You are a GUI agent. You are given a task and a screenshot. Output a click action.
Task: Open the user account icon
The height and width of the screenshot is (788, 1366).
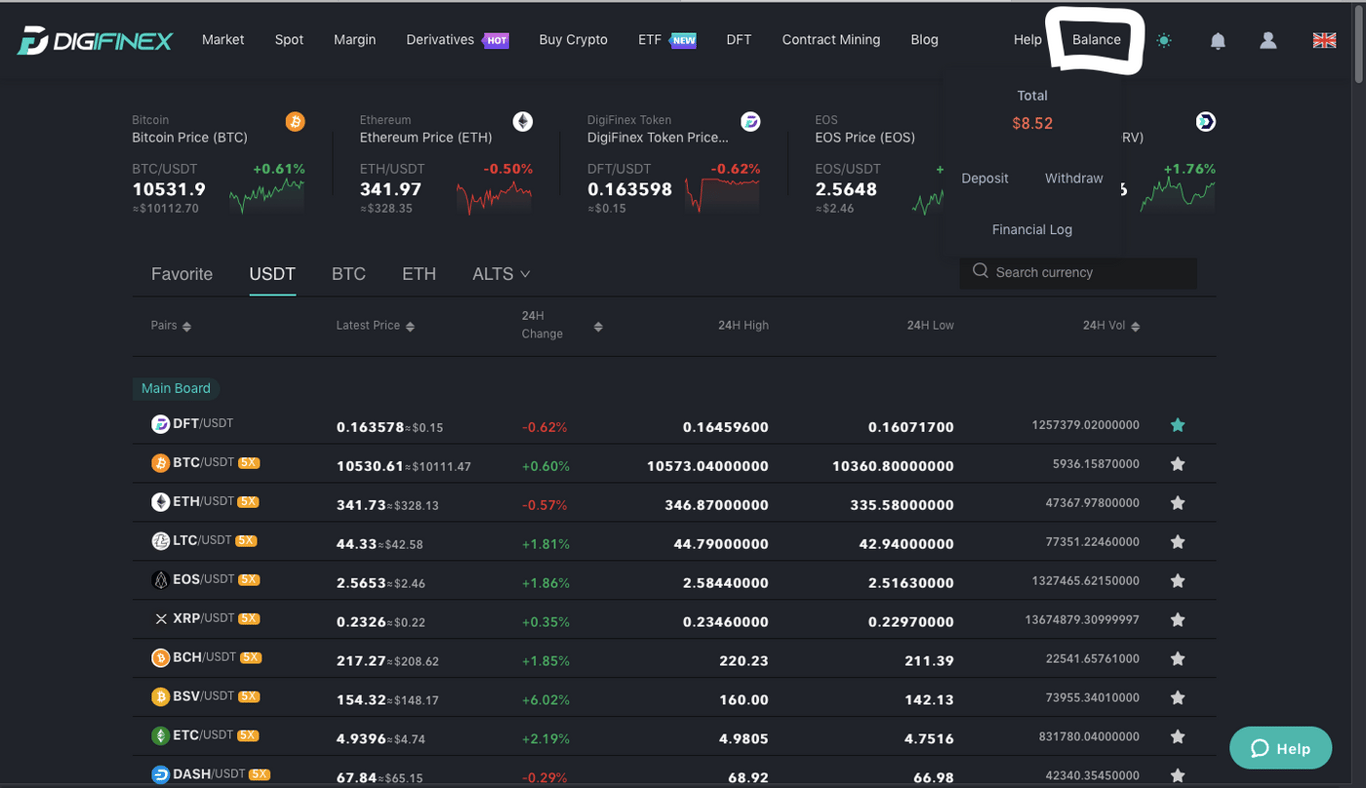click(x=1268, y=40)
